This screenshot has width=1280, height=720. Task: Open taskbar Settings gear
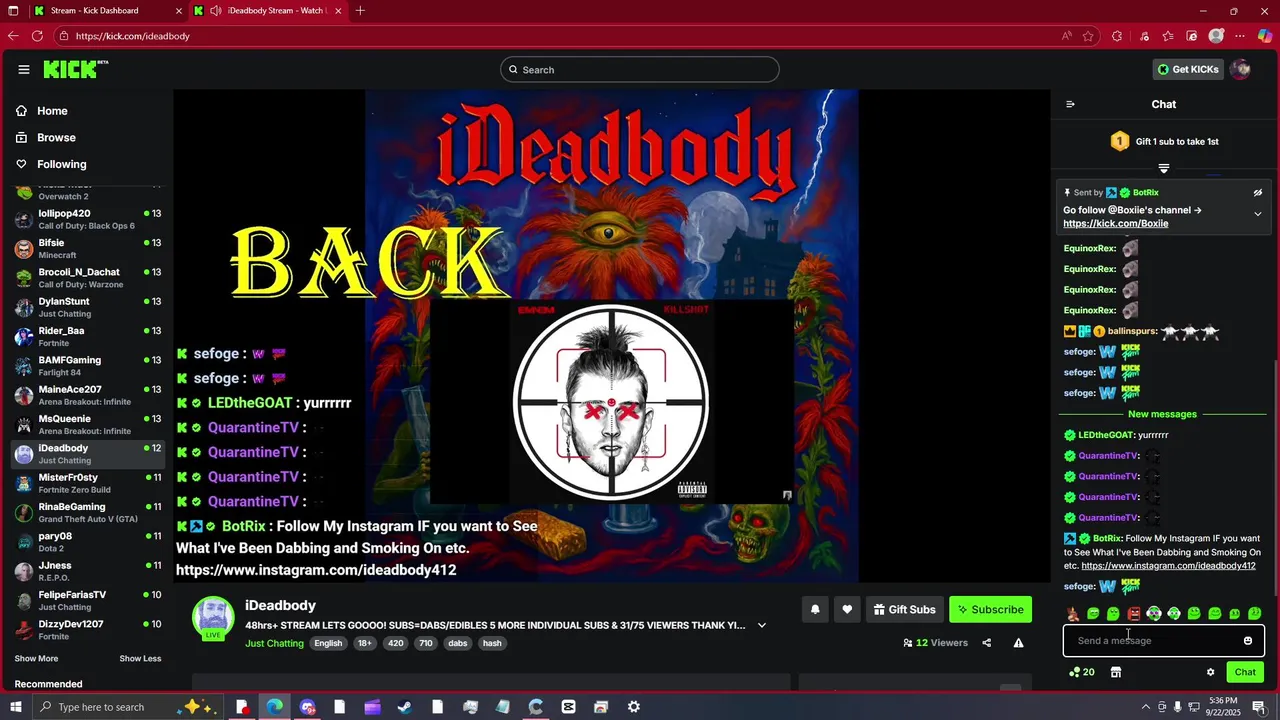(633, 707)
